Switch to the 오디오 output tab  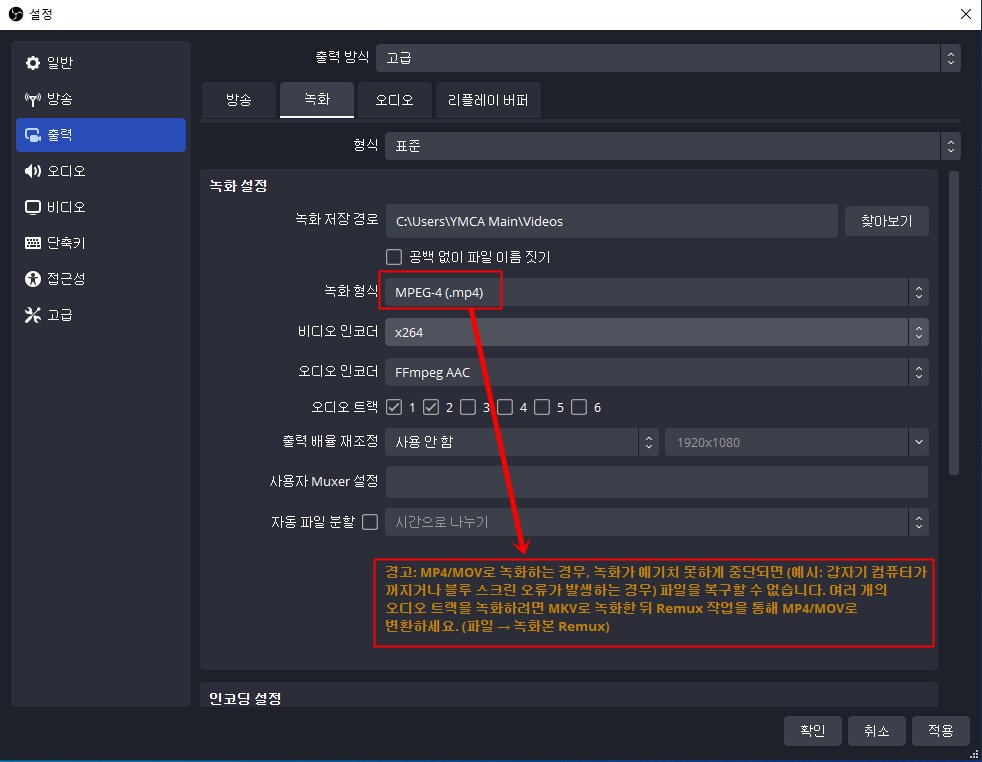tap(395, 100)
